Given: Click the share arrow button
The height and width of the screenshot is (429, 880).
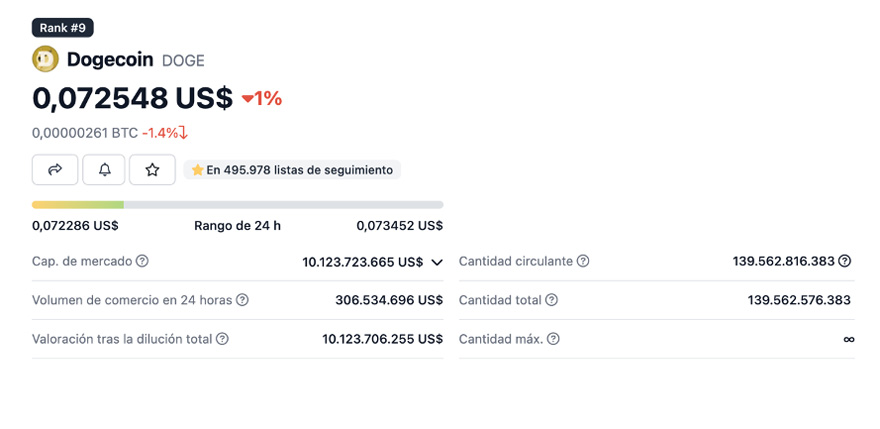Looking at the screenshot, I should [x=55, y=170].
